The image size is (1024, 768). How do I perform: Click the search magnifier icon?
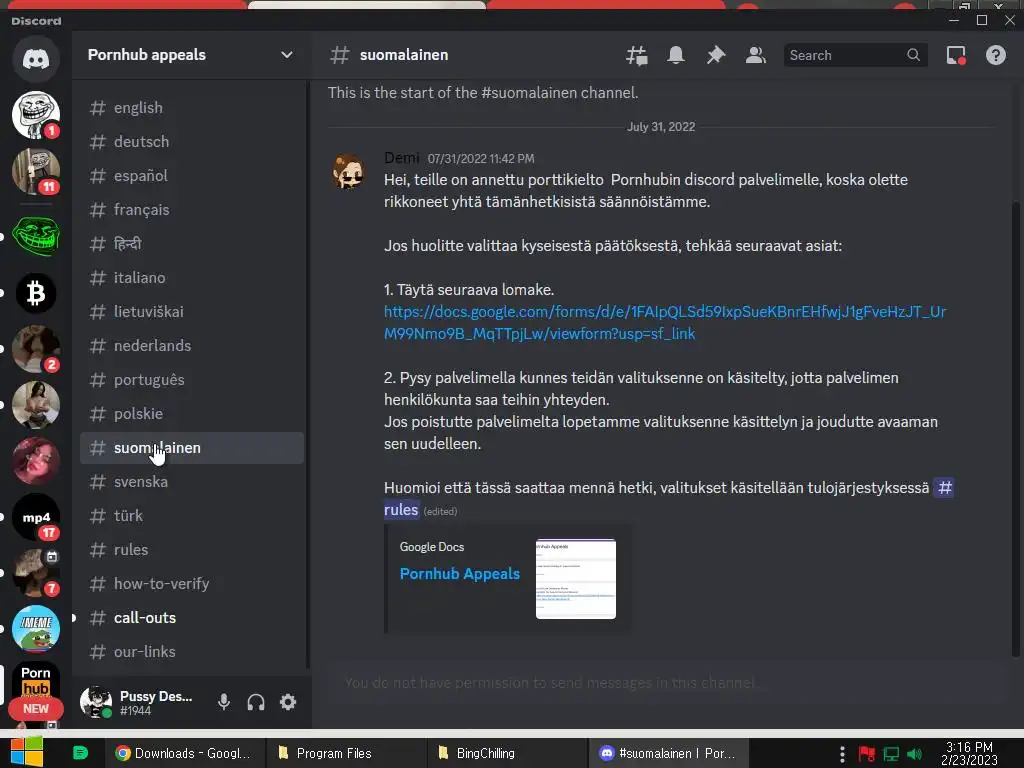tap(914, 56)
